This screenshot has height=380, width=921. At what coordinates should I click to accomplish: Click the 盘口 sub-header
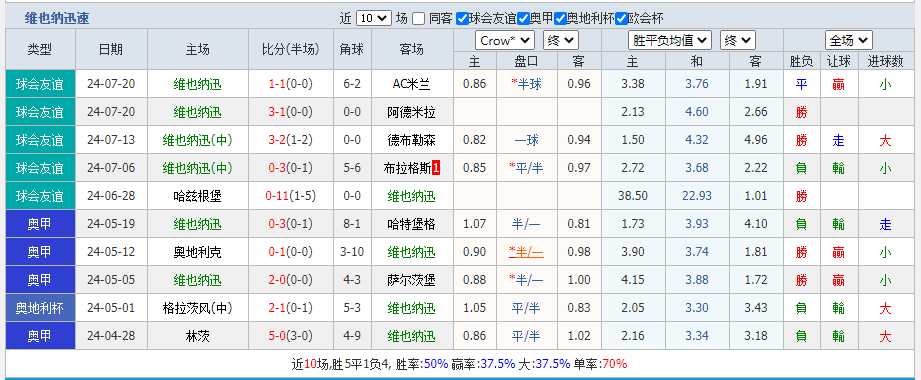click(x=526, y=61)
